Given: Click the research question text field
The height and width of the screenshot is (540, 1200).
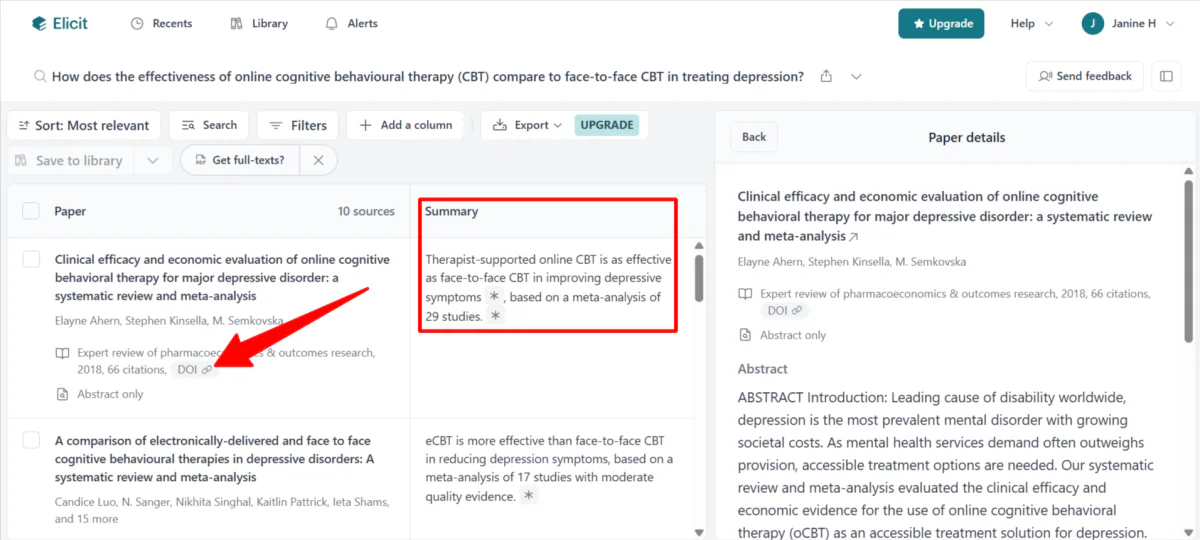Looking at the screenshot, I should (428, 76).
